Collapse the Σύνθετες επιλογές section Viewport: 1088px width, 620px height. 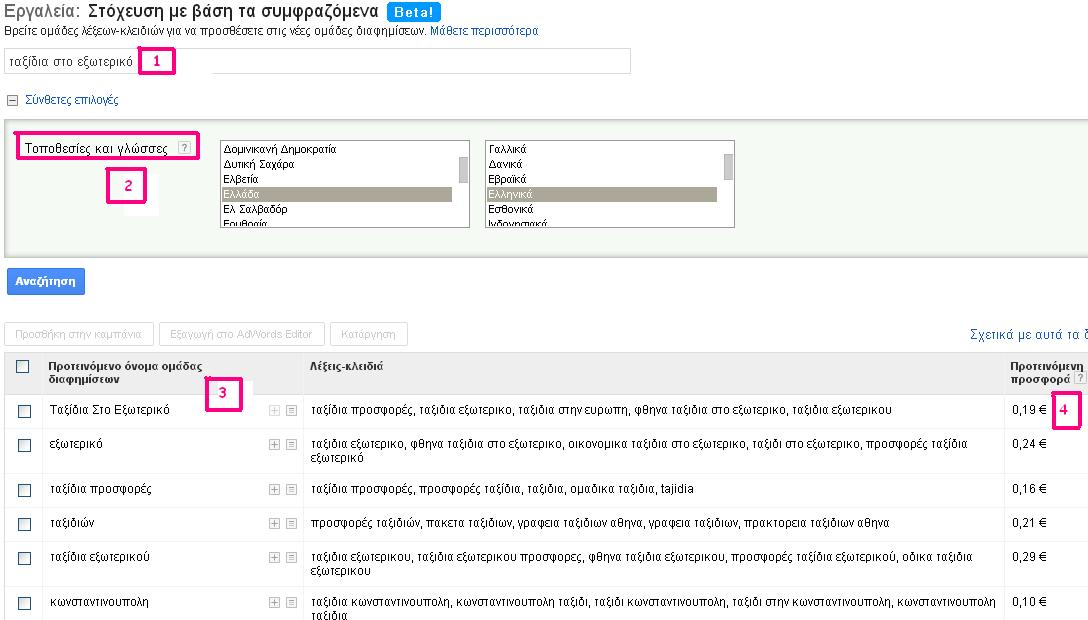coord(12,101)
